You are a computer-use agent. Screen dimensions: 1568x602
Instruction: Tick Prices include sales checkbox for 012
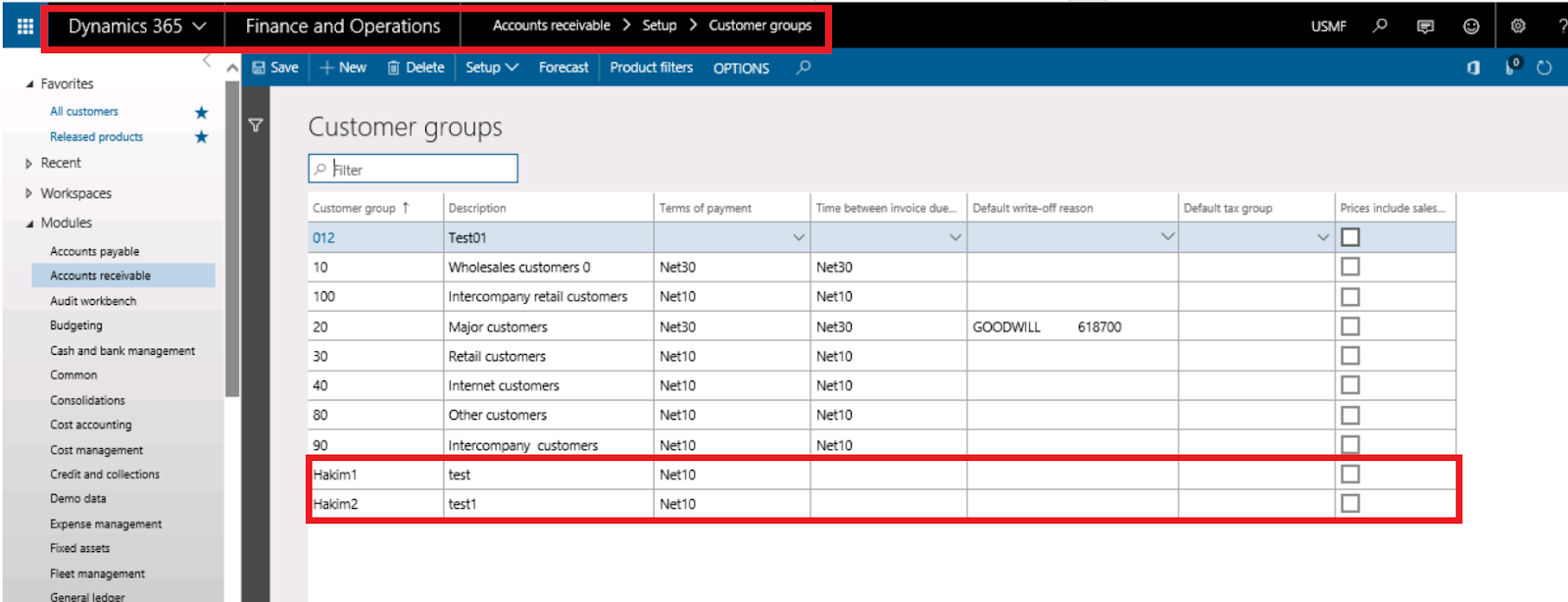pyautogui.click(x=1350, y=237)
